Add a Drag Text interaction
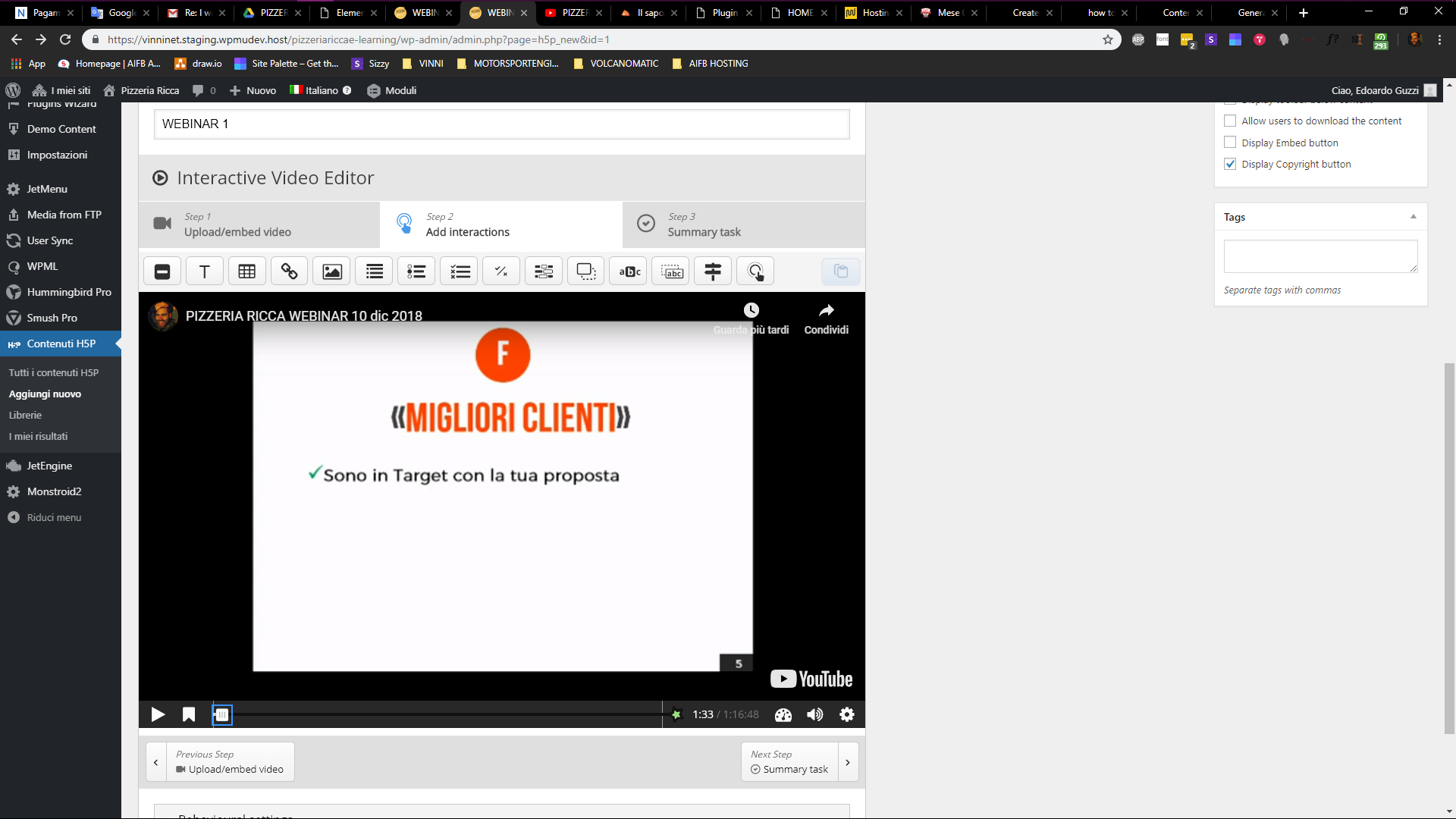The height and width of the screenshot is (819, 1456). (x=671, y=271)
